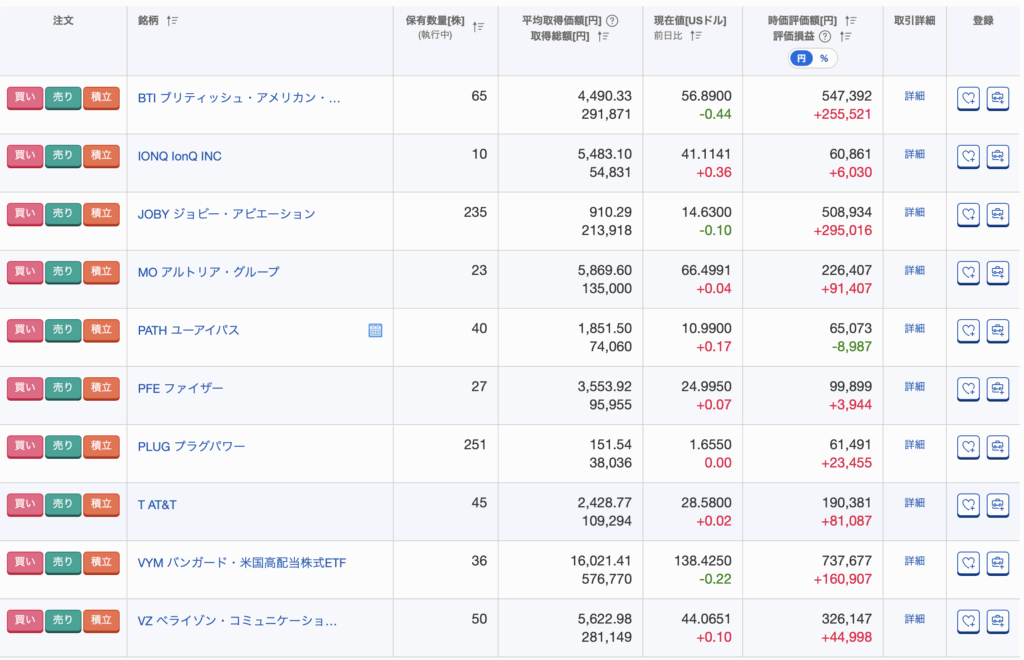The width and height of the screenshot is (1024, 660).
Task: Click heart-plus icon in IONQ row
Action: pyautogui.click(x=968, y=157)
